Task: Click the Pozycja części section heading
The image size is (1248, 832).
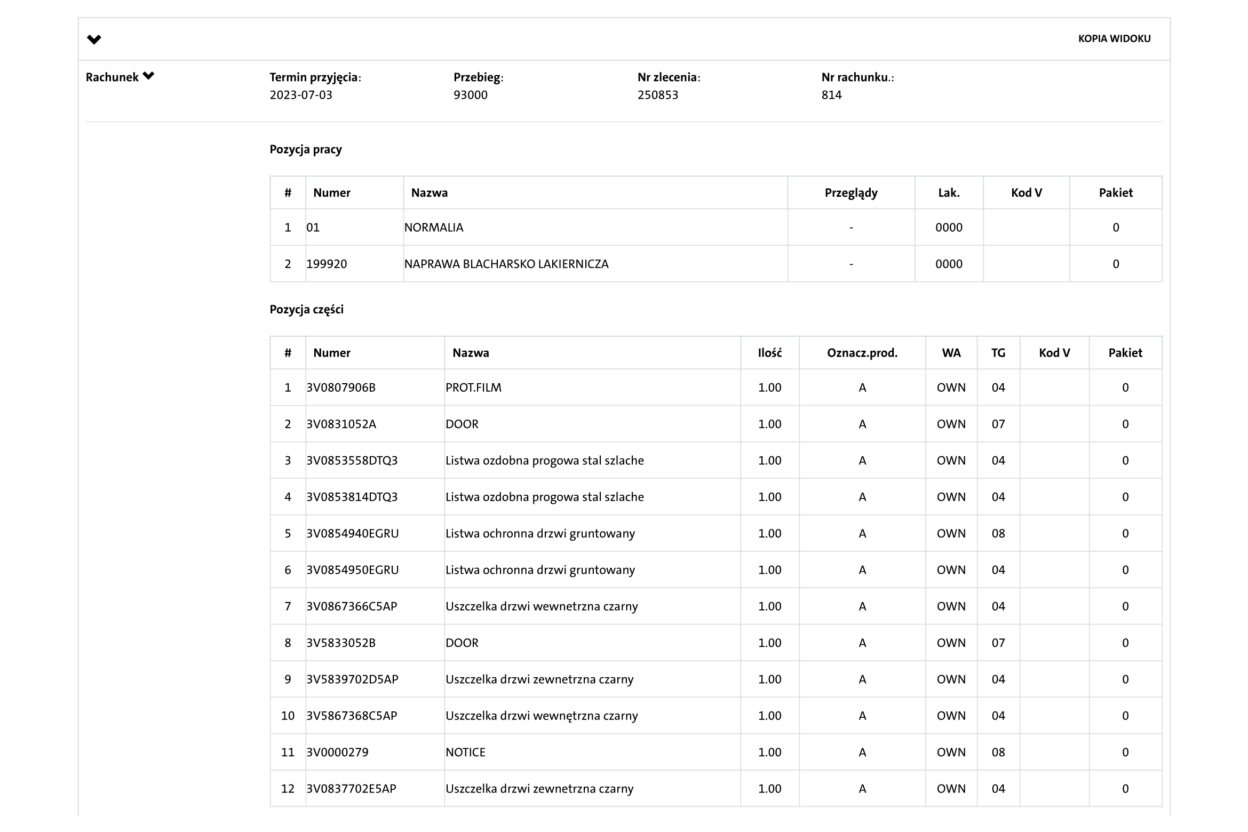Action: [307, 310]
